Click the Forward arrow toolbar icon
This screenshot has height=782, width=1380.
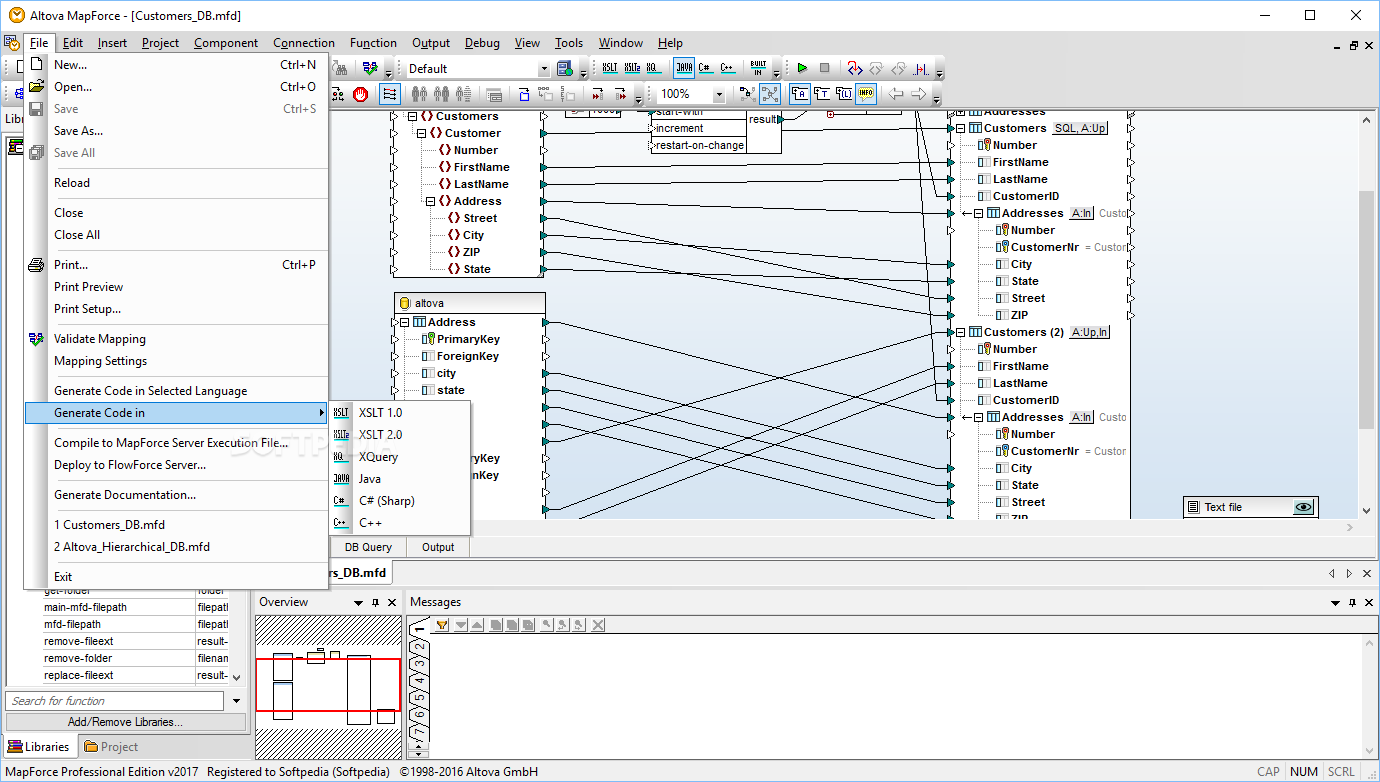tap(918, 94)
